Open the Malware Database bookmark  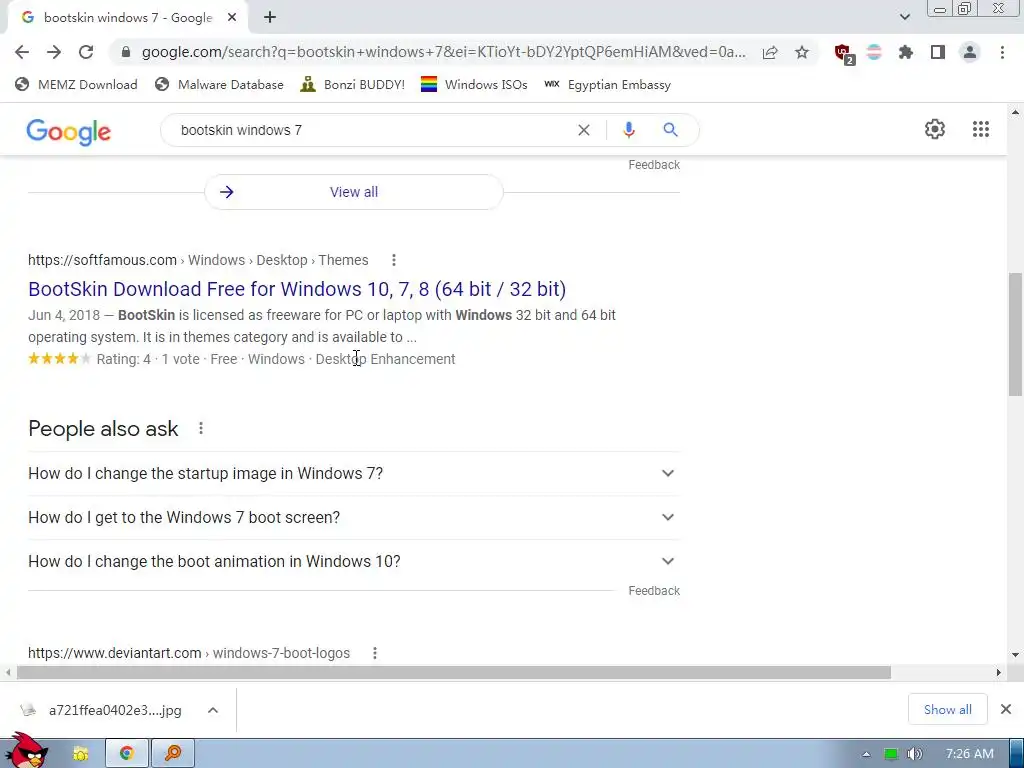click(x=219, y=85)
